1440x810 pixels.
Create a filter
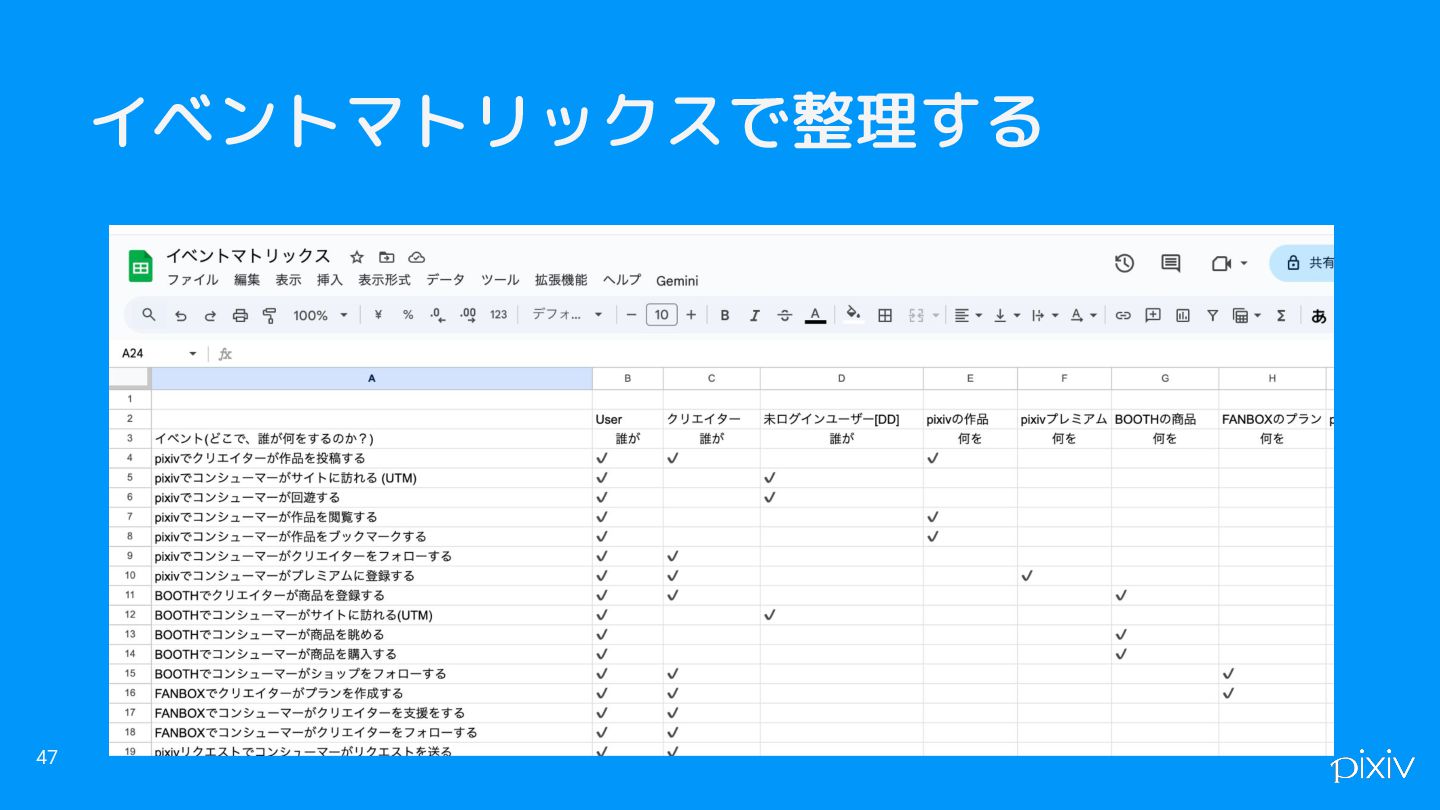click(x=1212, y=315)
